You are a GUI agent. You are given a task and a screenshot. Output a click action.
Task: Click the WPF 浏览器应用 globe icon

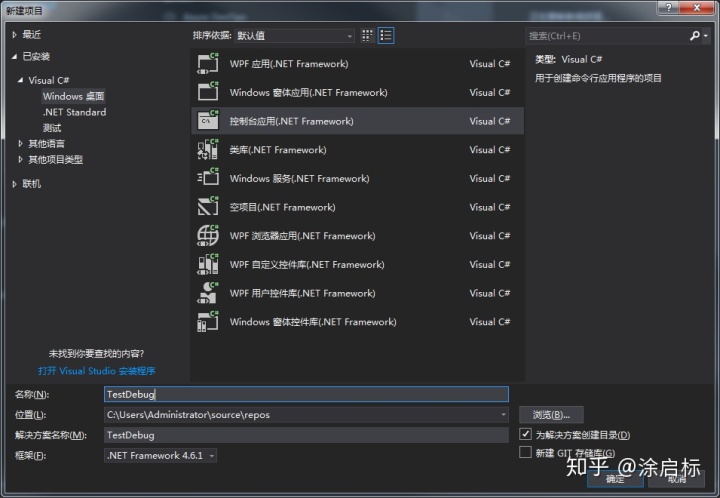point(208,235)
